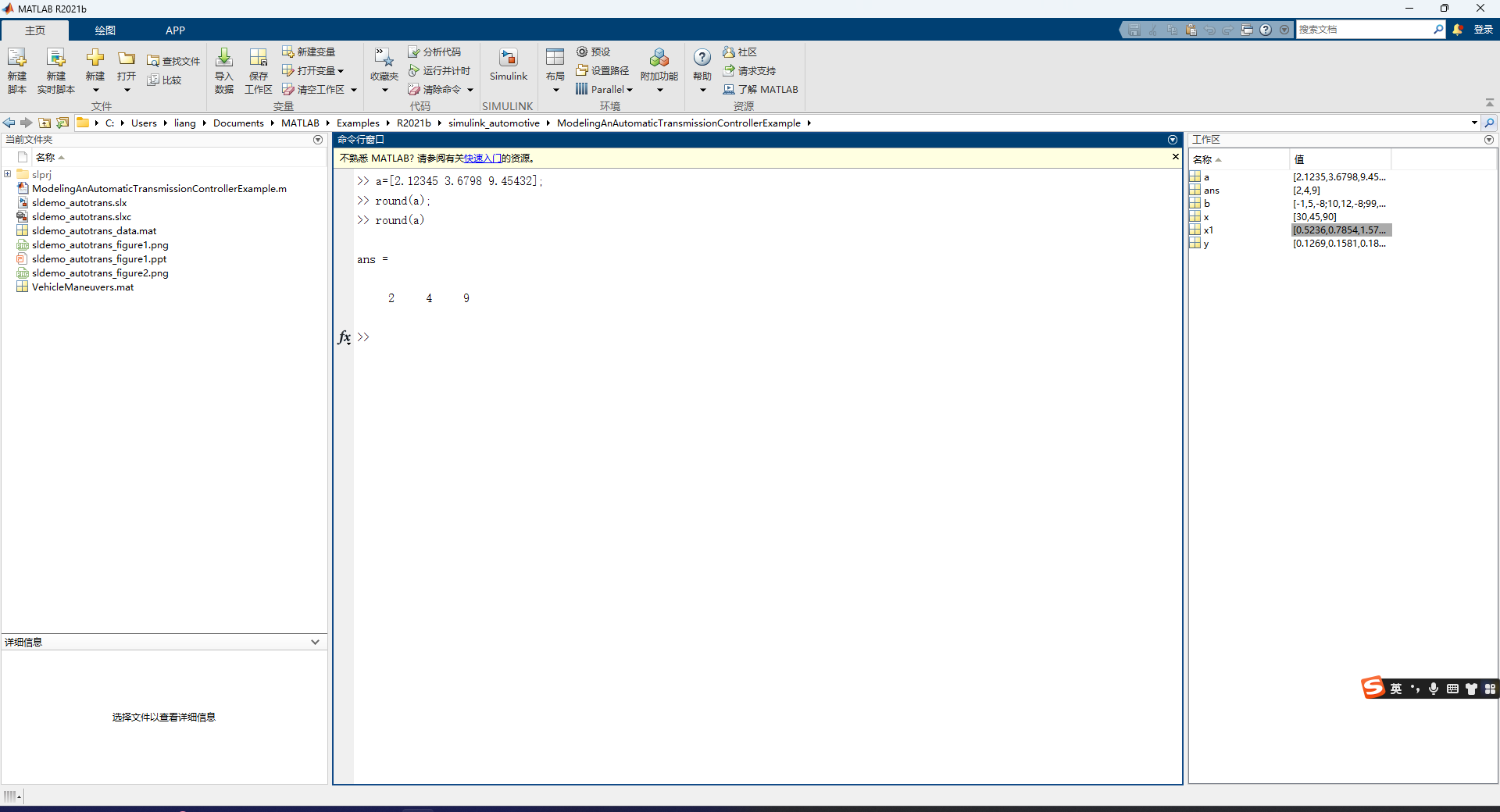Screen dimensions: 1500x812
Task: Click the simulink_automotive path segment
Action: tap(494, 123)
